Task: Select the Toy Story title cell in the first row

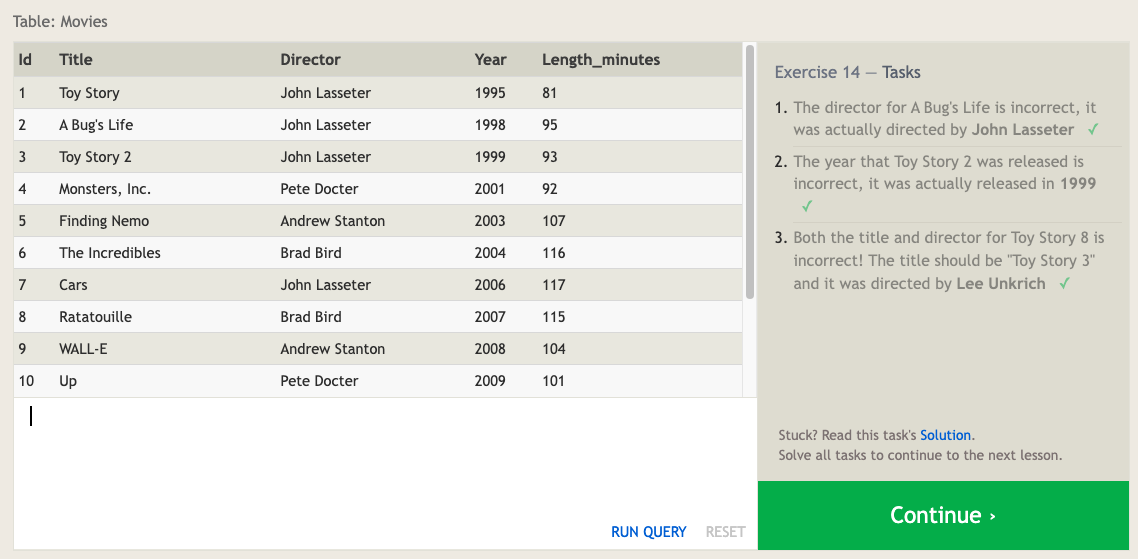Action: pyautogui.click(x=89, y=93)
